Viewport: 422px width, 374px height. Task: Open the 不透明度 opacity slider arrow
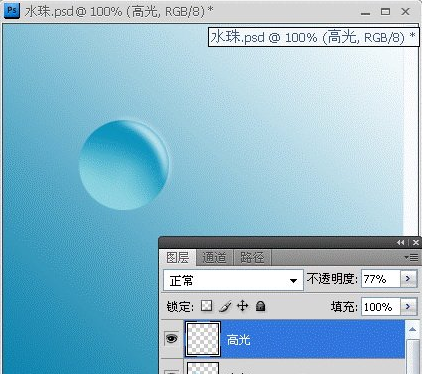[x=408, y=278]
